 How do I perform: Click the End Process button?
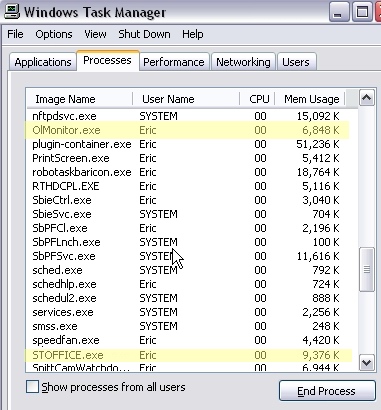click(x=327, y=391)
